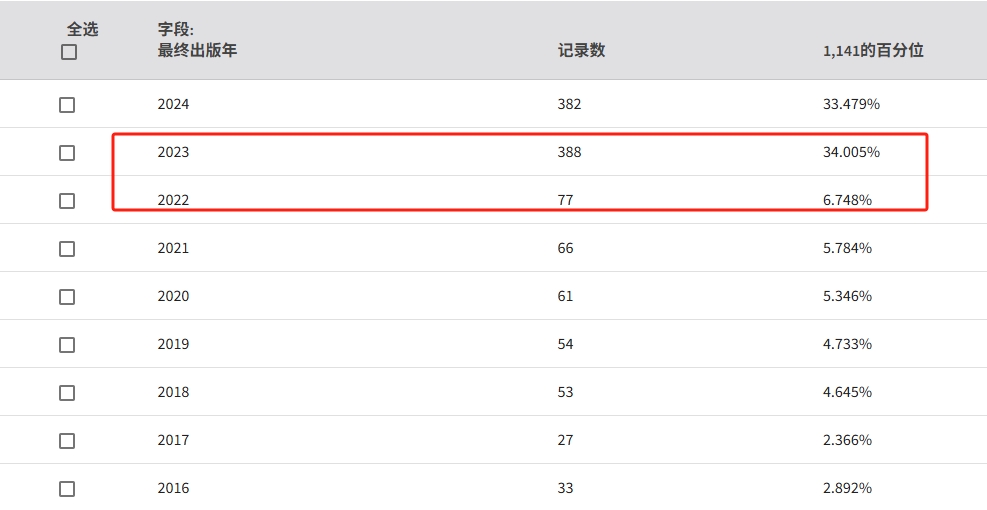This screenshot has width=987, height=510.
Task: Click record count 388
Action: point(569,152)
